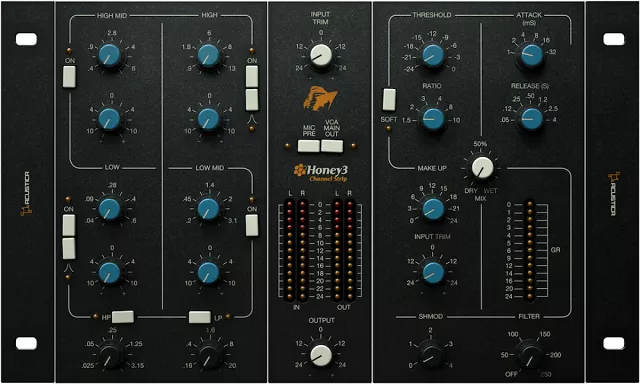Click the Acustica logo on the right rack ear
Viewport: 640px width, 384px height.
(613, 193)
